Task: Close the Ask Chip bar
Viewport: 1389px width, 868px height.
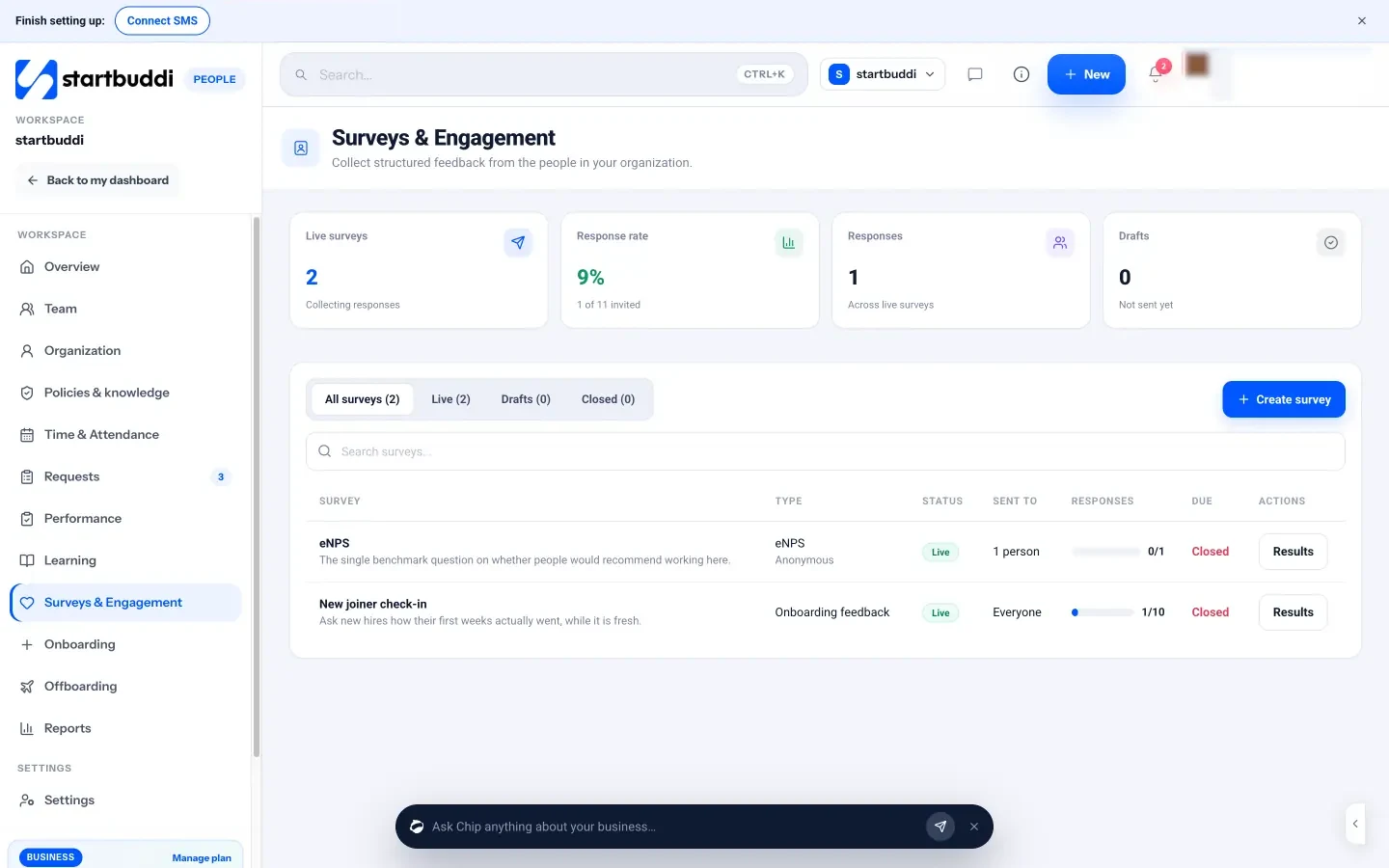Action: (974, 827)
